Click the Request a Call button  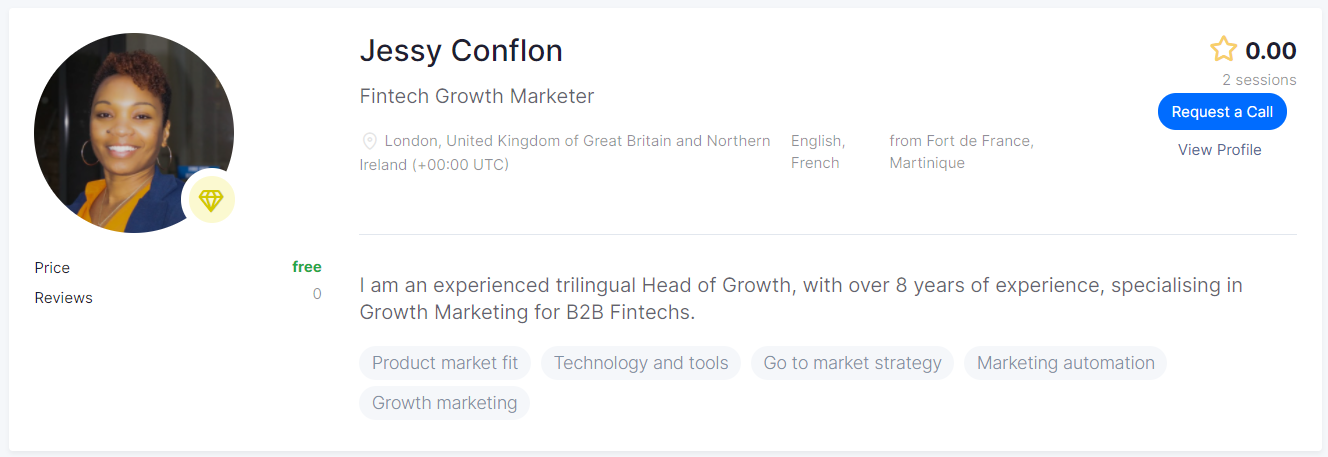point(1222,112)
